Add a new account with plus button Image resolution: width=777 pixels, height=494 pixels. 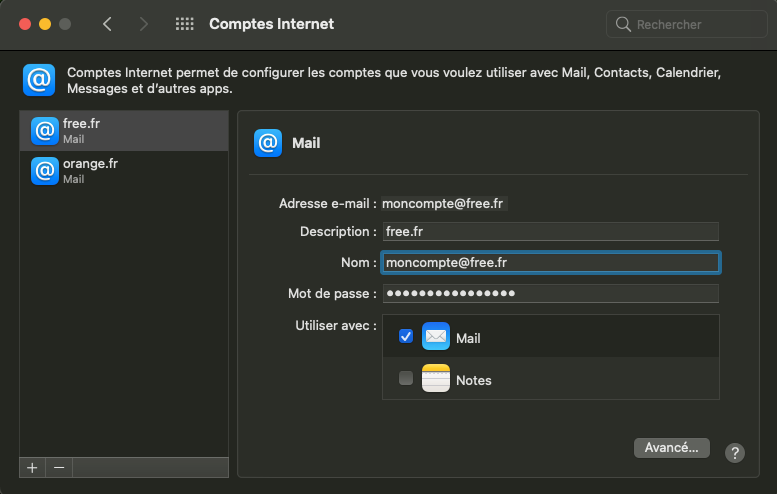[x=32, y=467]
